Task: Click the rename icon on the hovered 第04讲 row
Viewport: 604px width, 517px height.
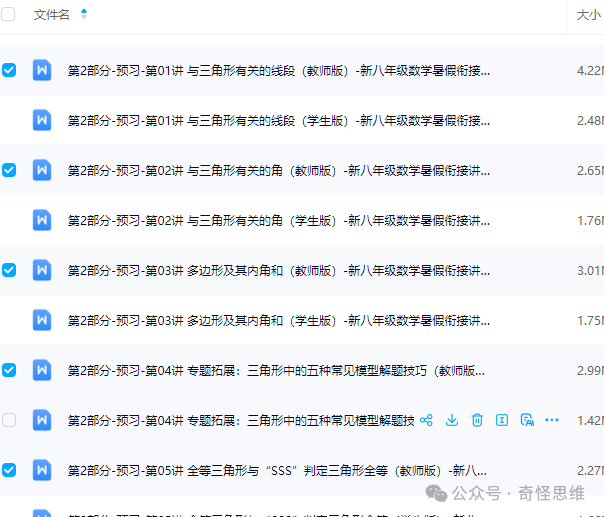Action: [502, 420]
